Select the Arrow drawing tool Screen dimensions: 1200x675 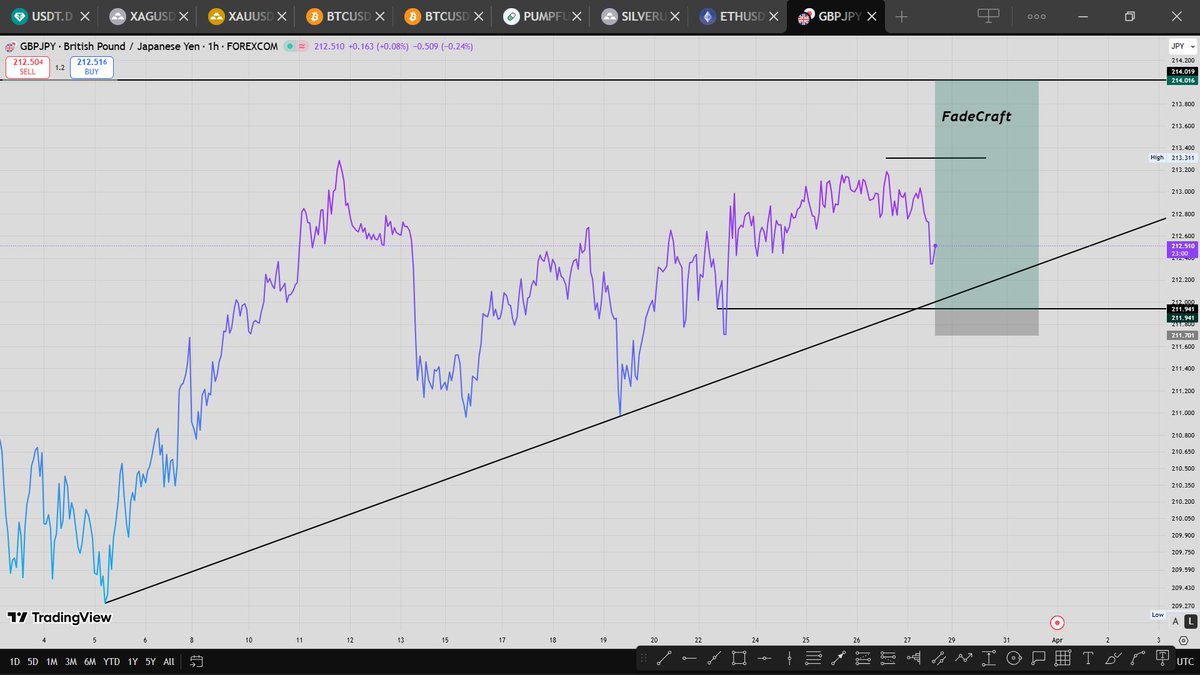pos(838,658)
